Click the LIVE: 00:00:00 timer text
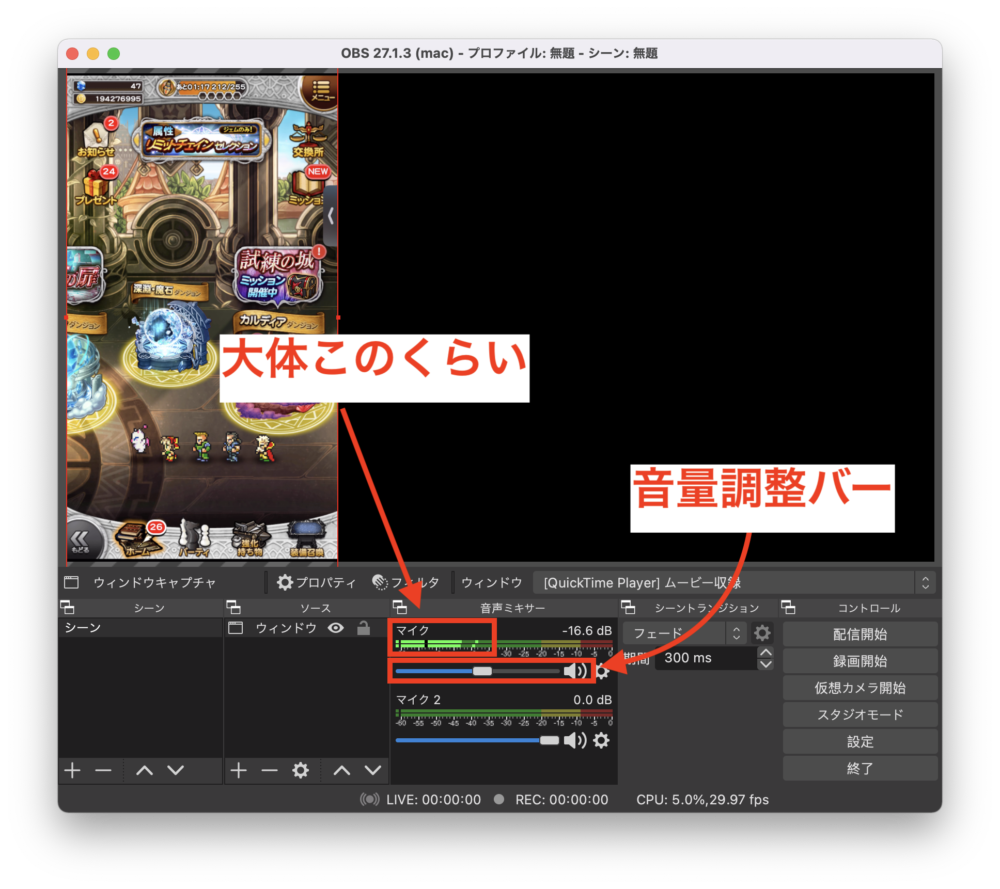1000x889 pixels. coord(434,800)
